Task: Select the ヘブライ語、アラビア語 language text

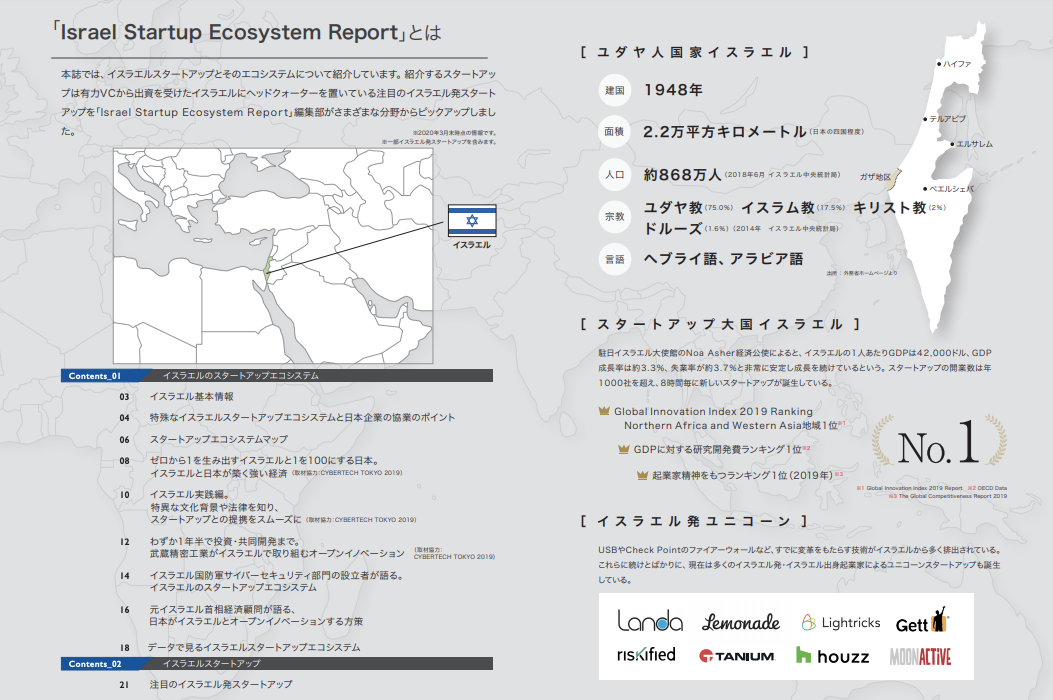Action: [723, 259]
